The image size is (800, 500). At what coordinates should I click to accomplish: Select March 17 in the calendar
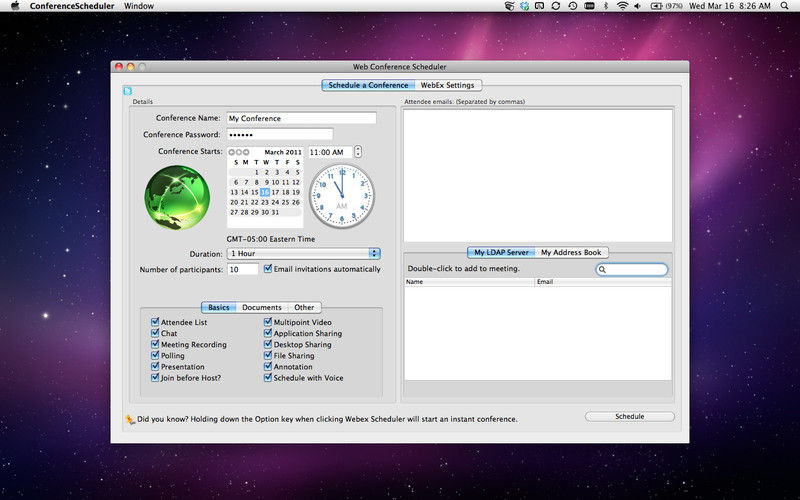[276, 192]
